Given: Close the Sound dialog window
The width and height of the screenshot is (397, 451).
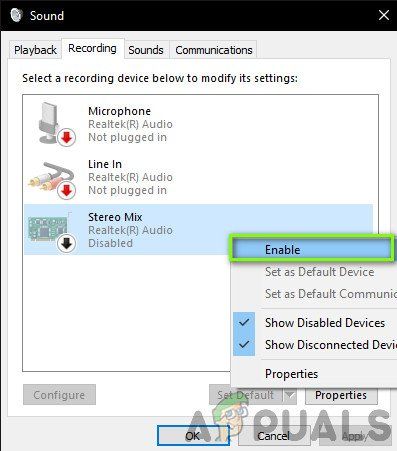Looking at the screenshot, I should [x=384, y=15].
